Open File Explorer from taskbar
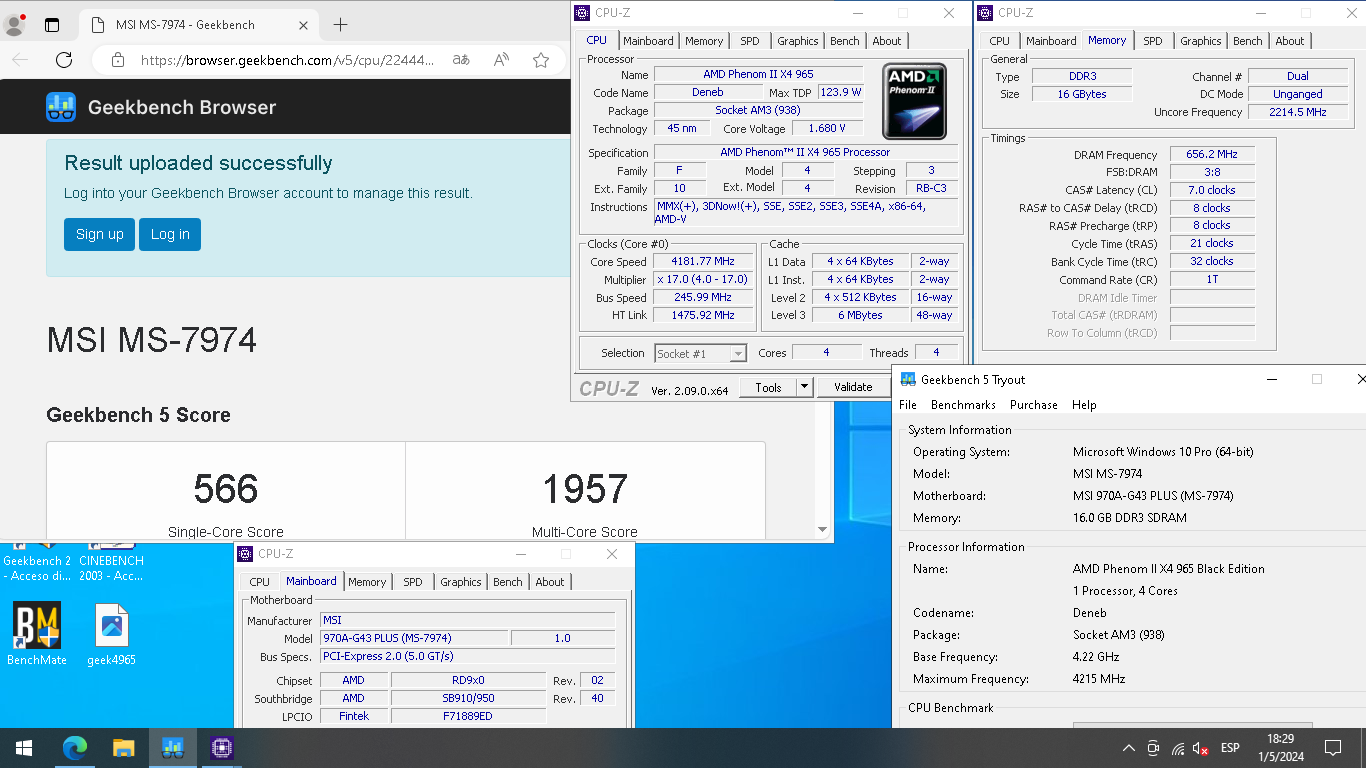 tap(123, 748)
